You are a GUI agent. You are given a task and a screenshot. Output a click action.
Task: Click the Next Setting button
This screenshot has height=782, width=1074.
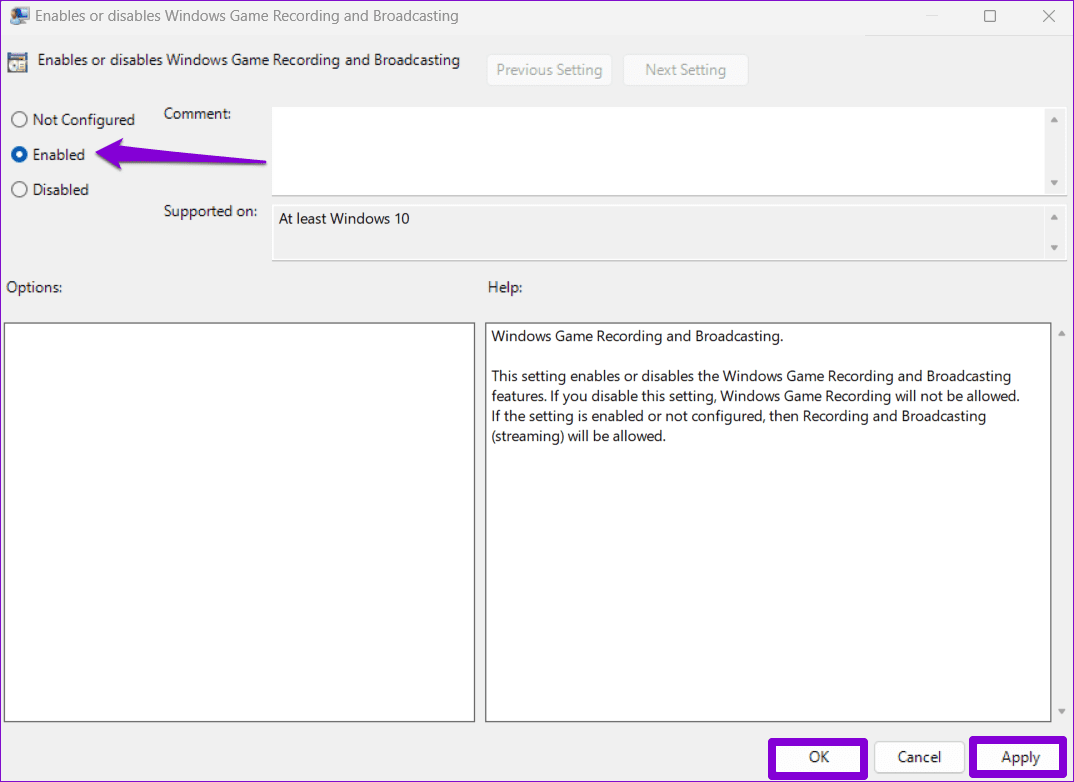[685, 69]
